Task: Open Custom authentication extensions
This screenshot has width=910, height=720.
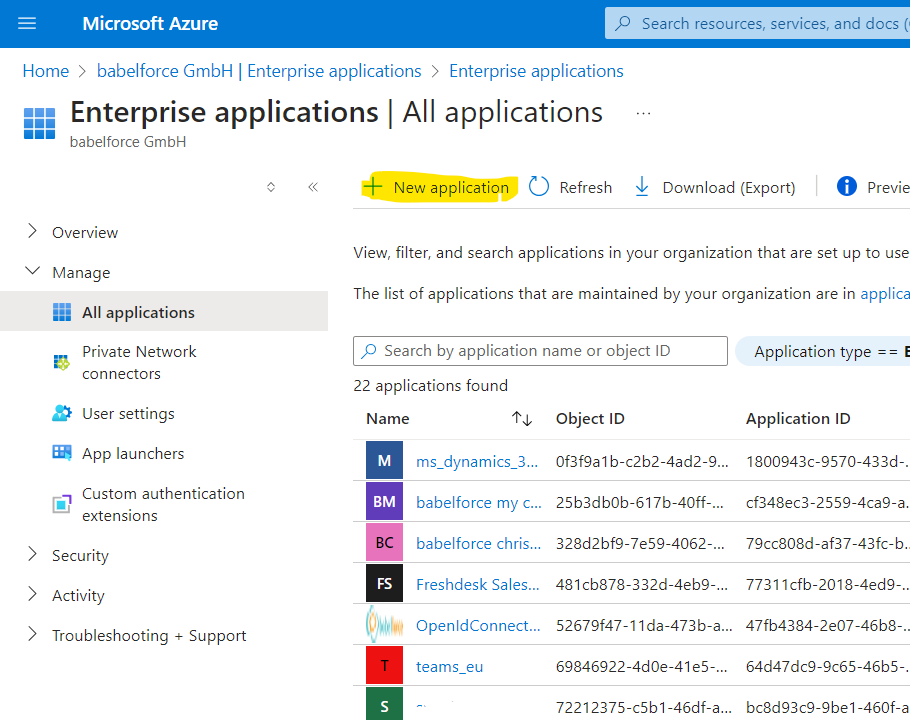Action: coord(164,504)
